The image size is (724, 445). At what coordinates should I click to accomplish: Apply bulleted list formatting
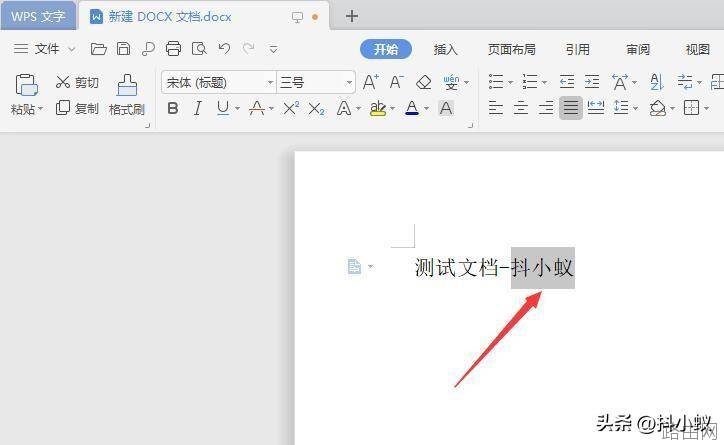click(x=496, y=82)
